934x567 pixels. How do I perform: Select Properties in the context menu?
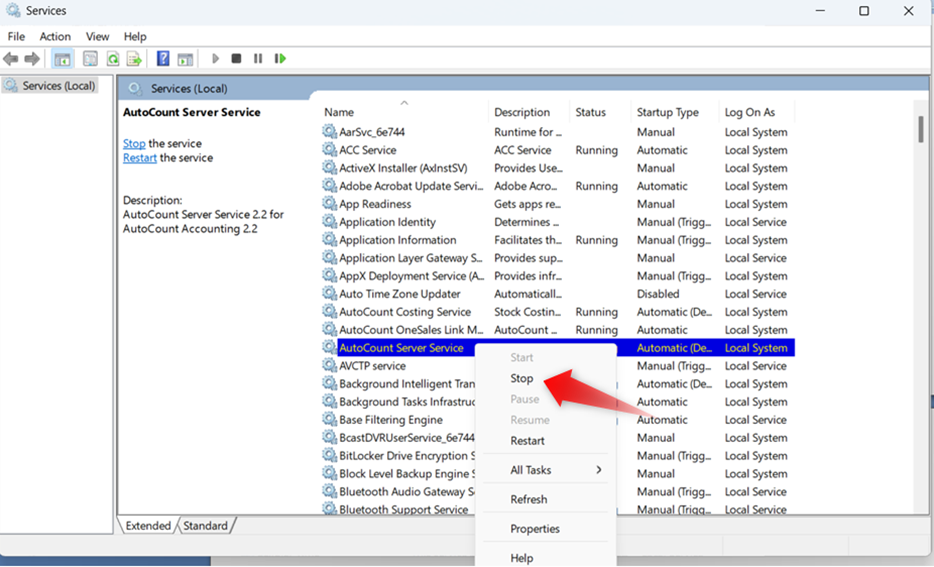(534, 529)
